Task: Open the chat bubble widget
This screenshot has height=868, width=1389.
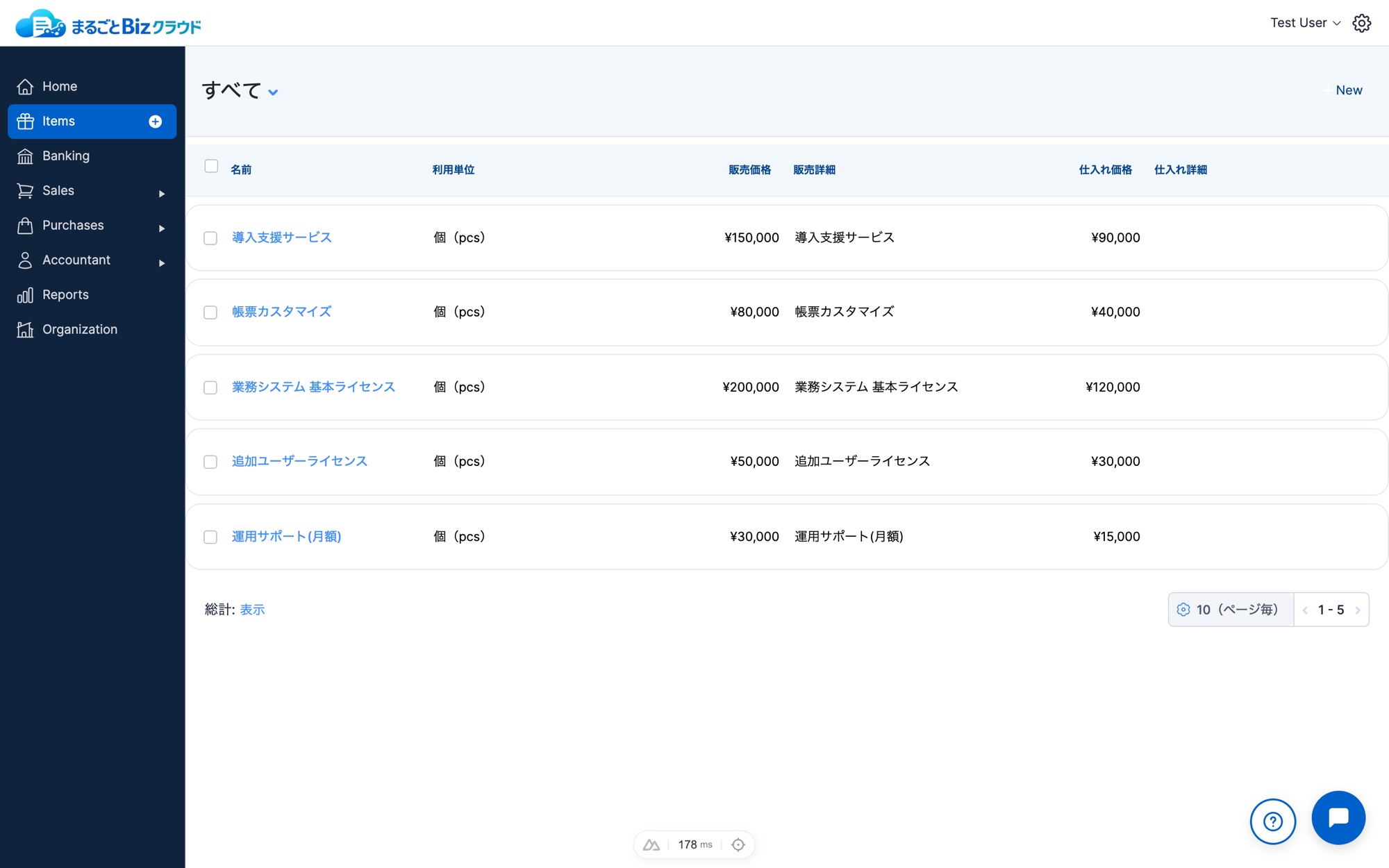Action: (x=1338, y=817)
